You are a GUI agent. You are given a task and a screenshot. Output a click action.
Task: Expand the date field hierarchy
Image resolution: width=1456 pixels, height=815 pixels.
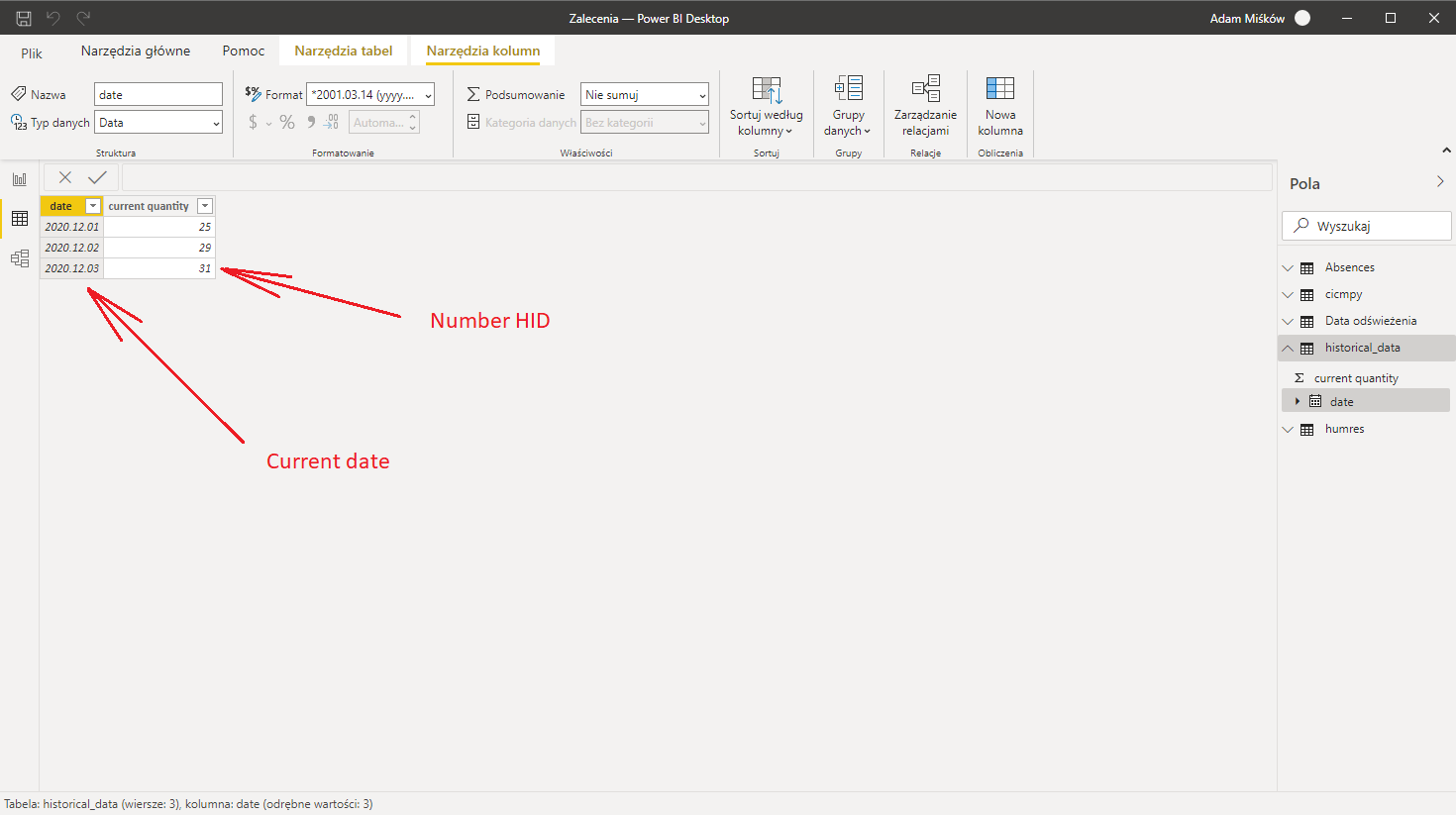(1298, 401)
